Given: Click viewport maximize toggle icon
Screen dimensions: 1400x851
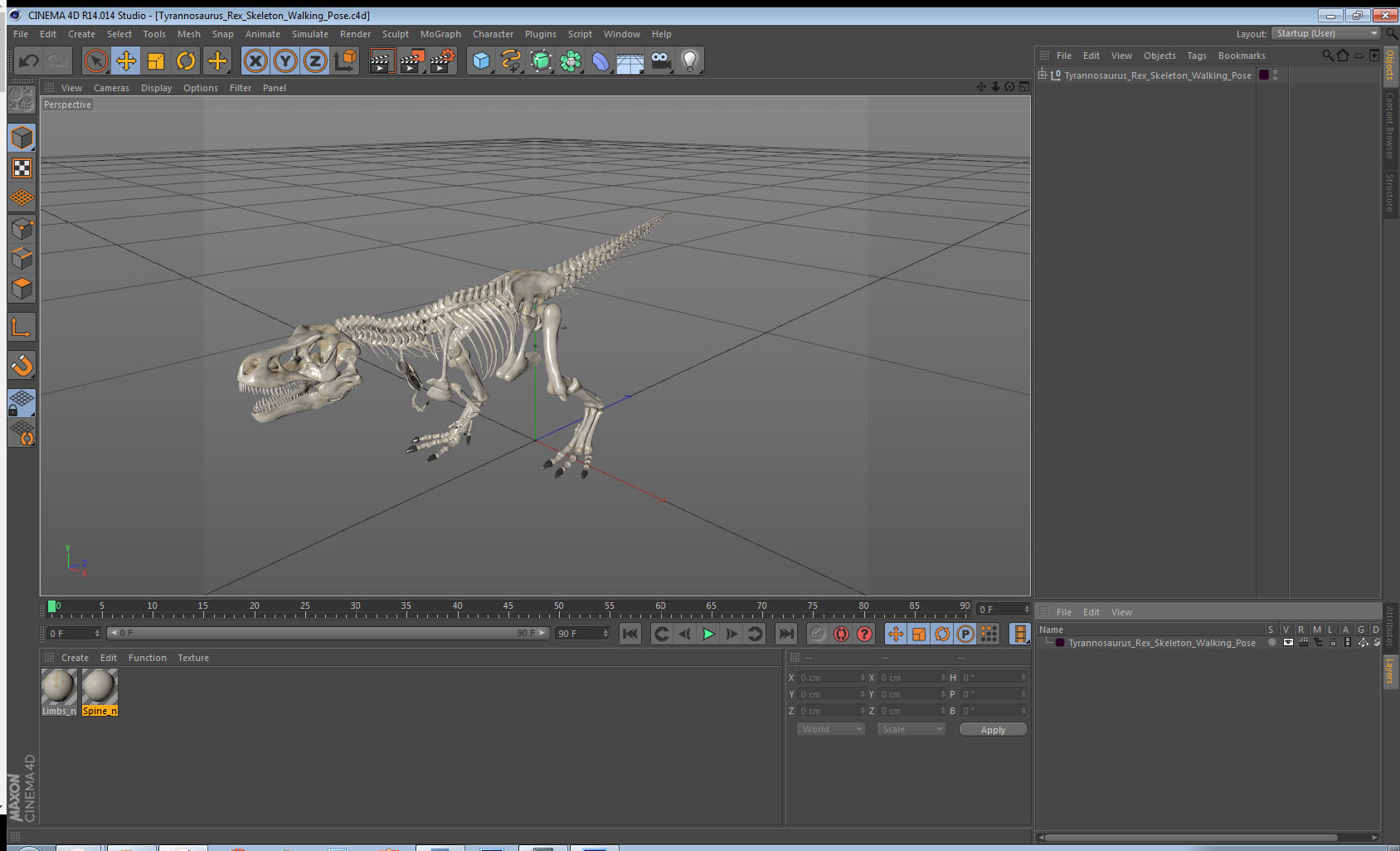Looking at the screenshot, I should click(x=1023, y=87).
